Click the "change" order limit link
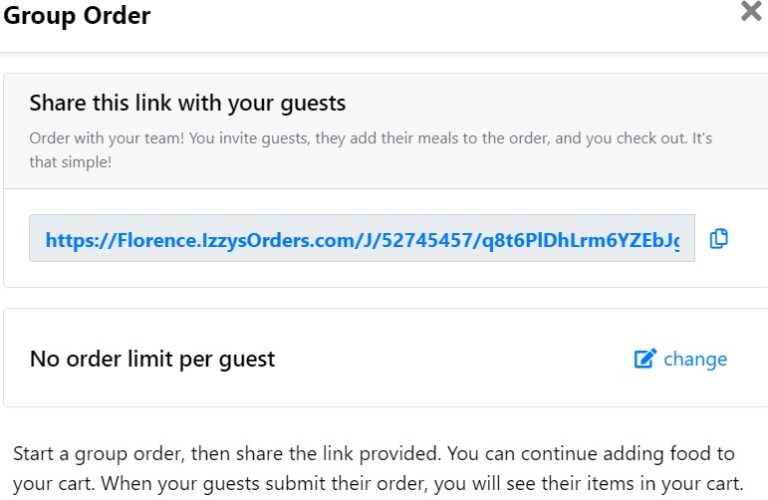The image size is (768, 500). pyautogui.click(x=695, y=359)
